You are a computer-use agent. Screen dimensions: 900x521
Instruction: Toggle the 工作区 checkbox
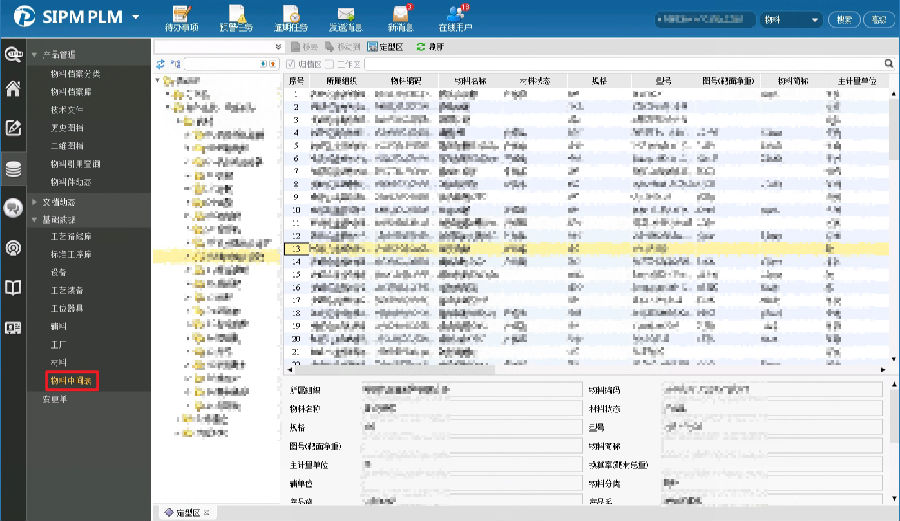pos(331,64)
